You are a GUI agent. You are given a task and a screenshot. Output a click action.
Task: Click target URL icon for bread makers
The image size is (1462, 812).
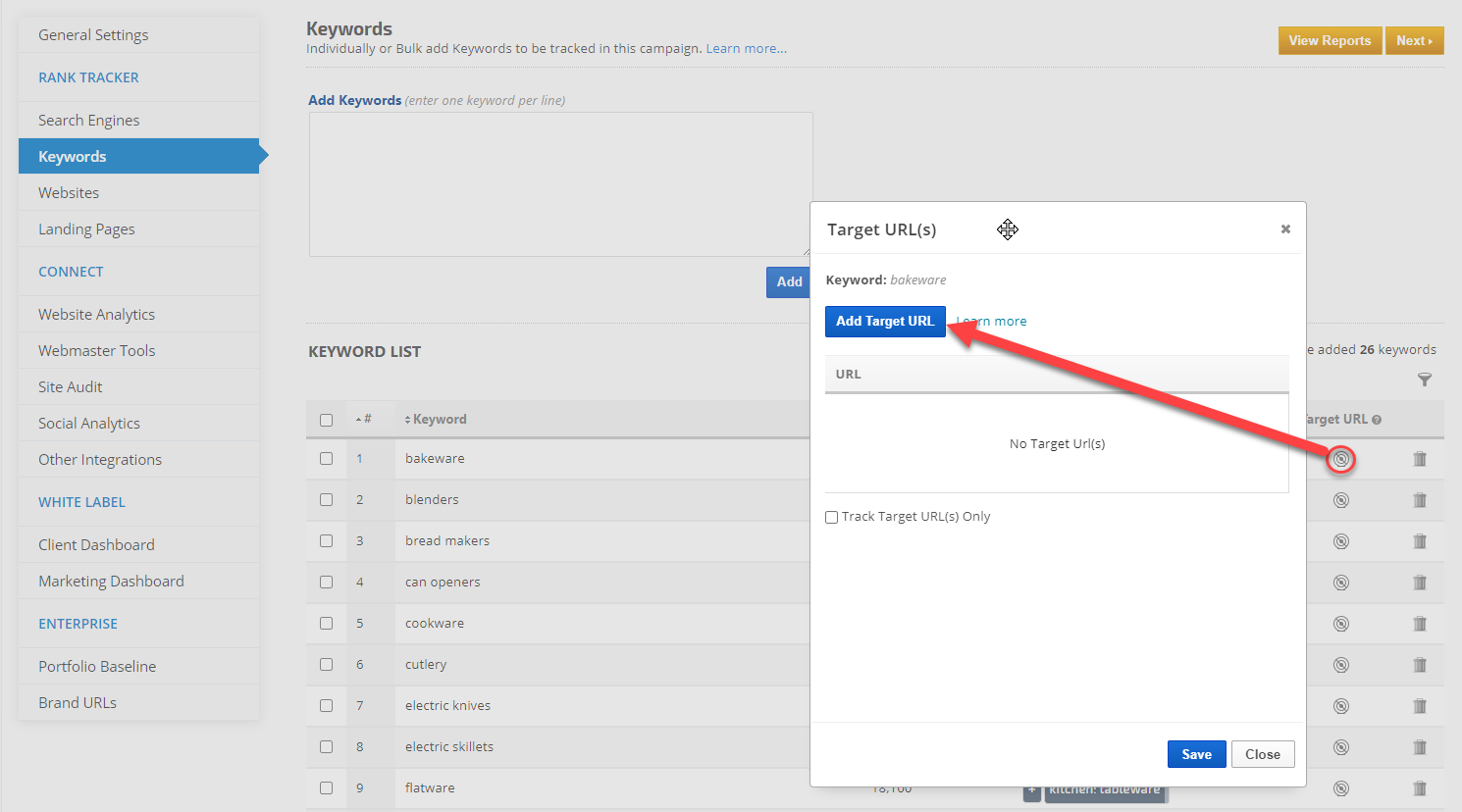coord(1340,541)
